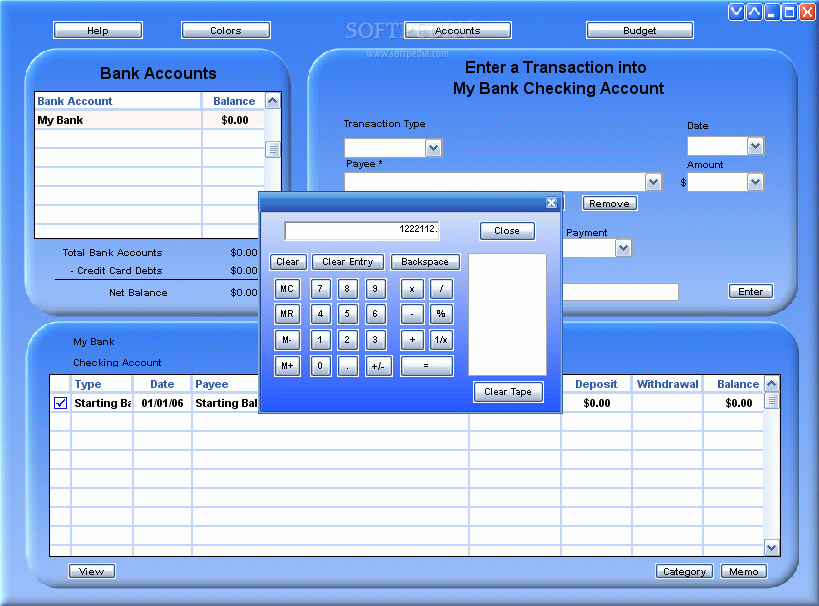The height and width of the screenshot is (606, 819).
Task: Click calculator digit 9 key
Action: click(375, 289)
